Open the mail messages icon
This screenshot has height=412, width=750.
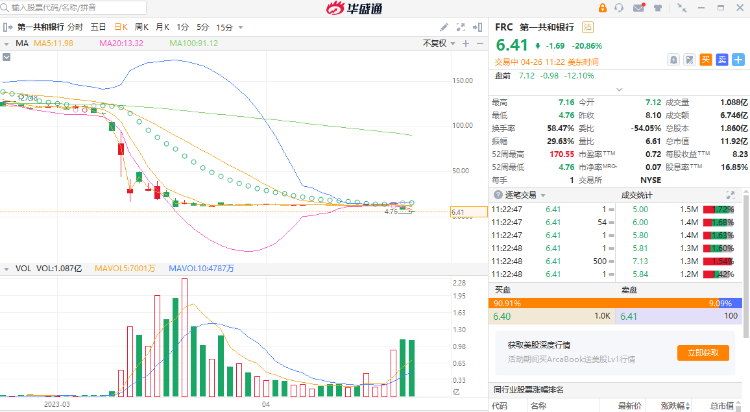(639, 8)
